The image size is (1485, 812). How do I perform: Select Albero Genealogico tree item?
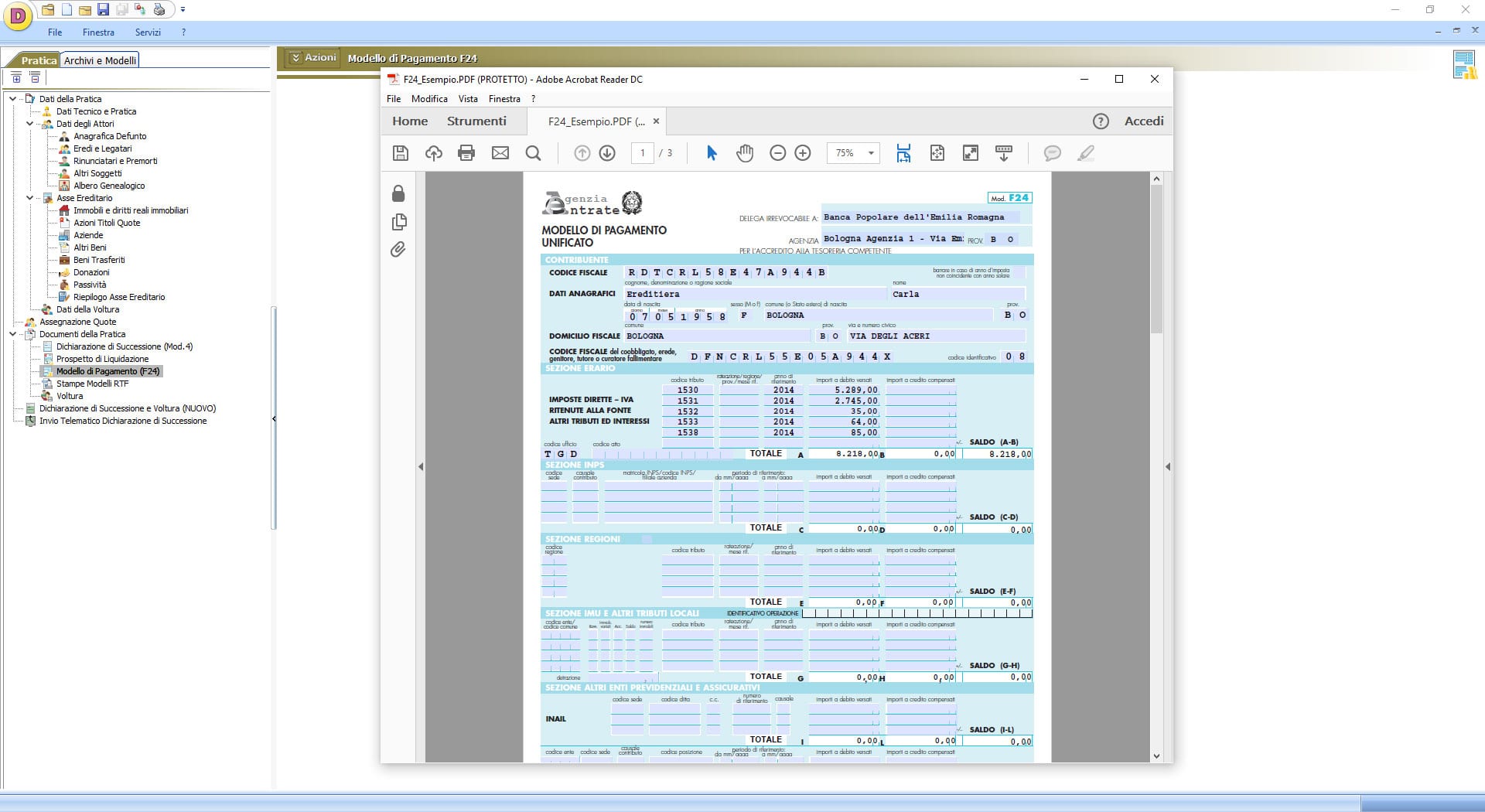(x=109, y=186)
